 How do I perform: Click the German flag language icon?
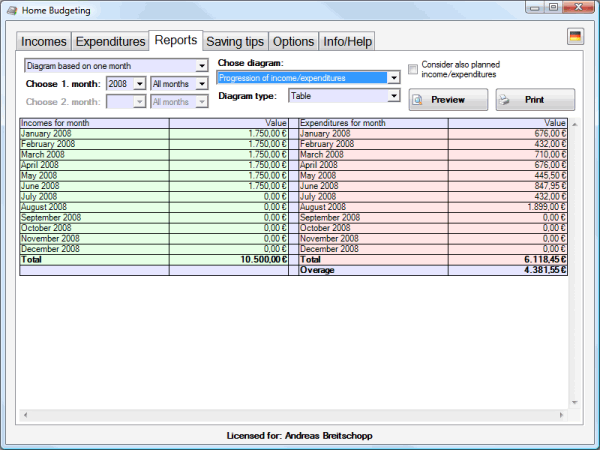click(575, 38)
